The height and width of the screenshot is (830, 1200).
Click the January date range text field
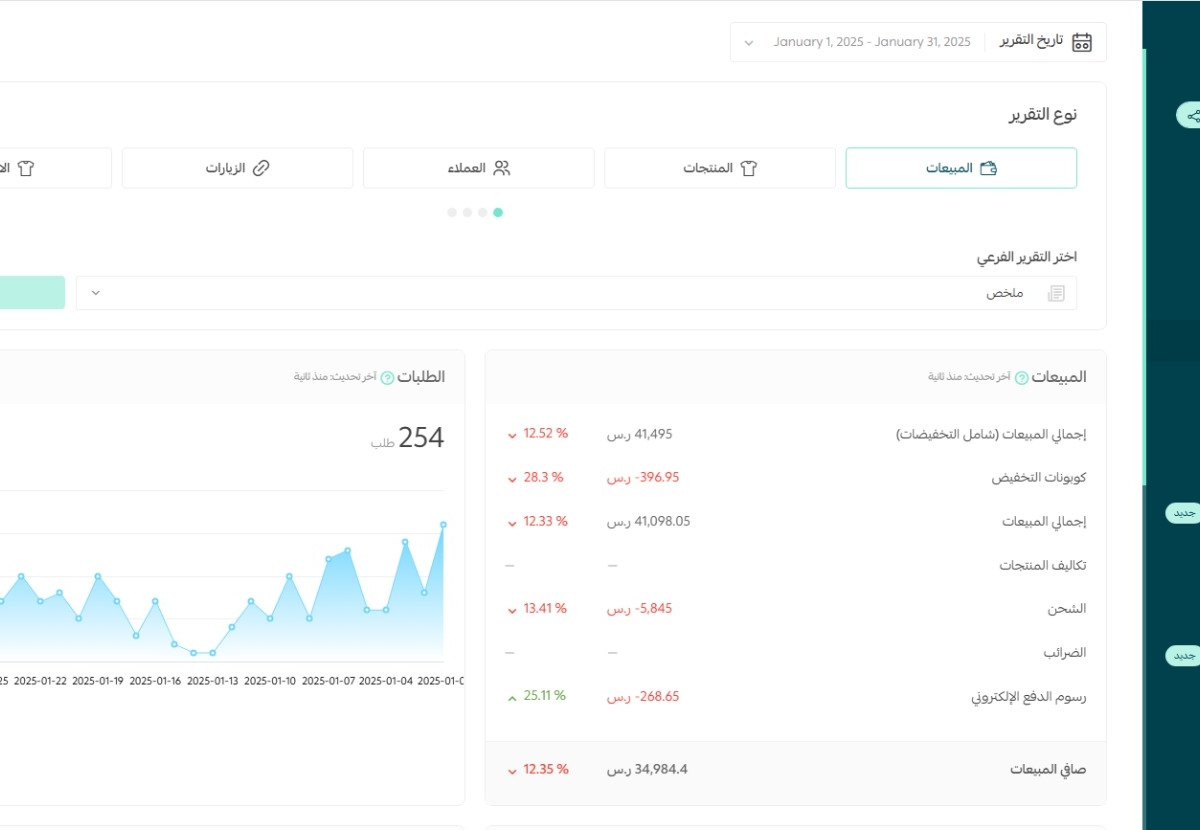pos(871,41)
